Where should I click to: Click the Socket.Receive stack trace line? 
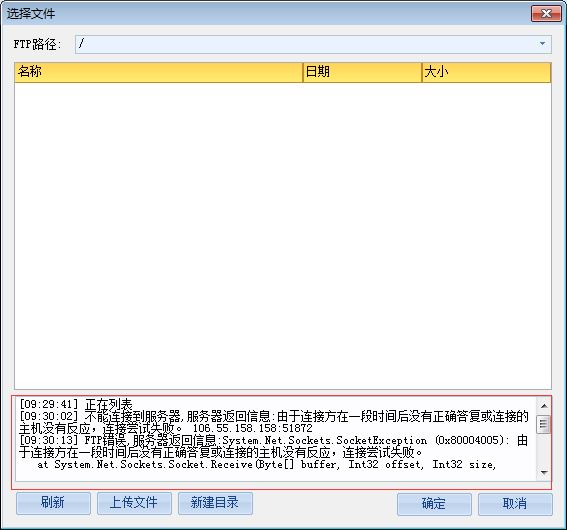point(267,464)
